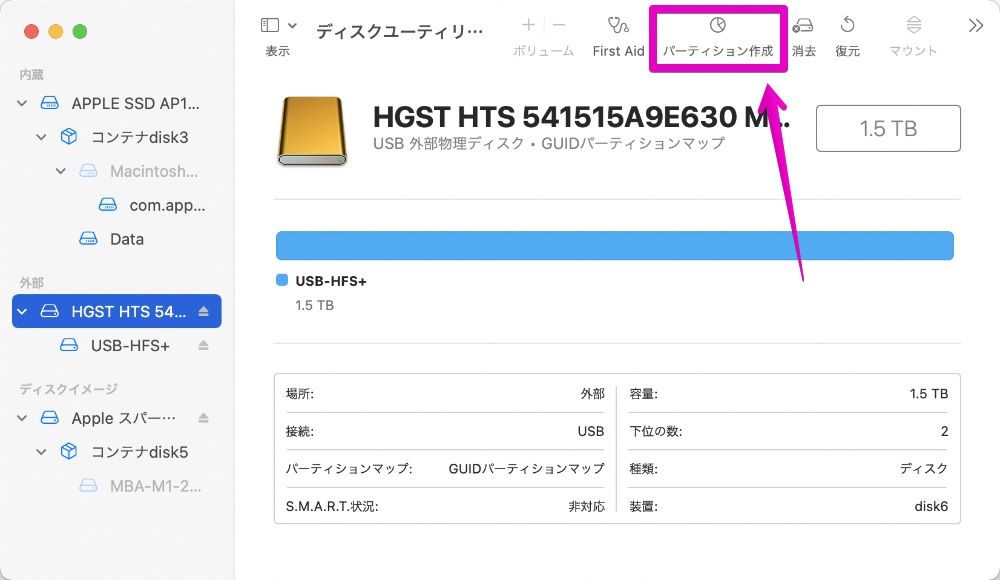Click the 非対応 S.M.A.R.T. status value
The image size is (1000, 580).
pos(587,506)
